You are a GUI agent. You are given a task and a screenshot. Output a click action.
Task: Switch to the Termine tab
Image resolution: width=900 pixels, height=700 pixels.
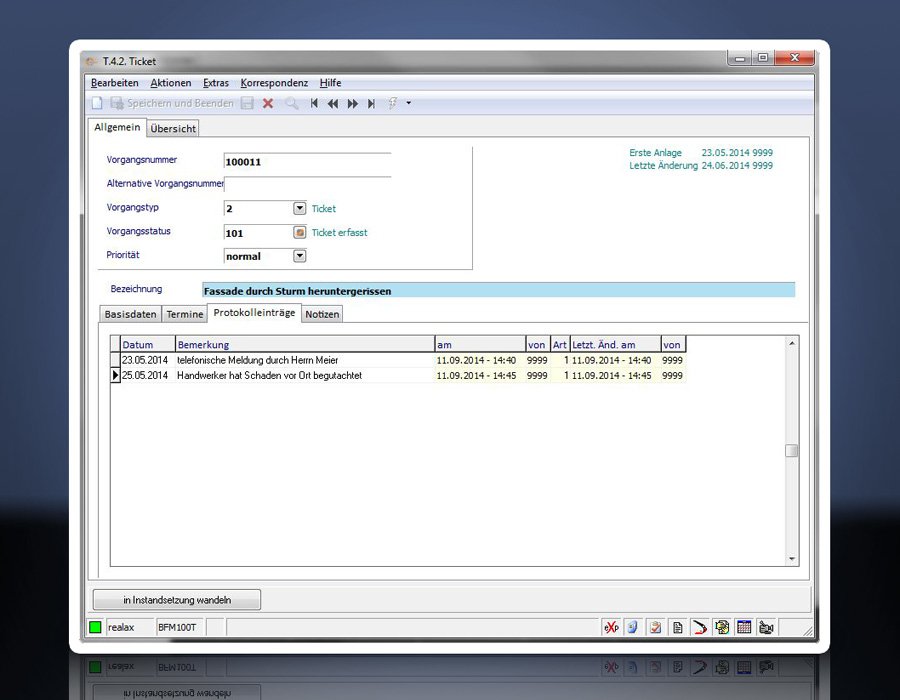[x=185, y=314]
